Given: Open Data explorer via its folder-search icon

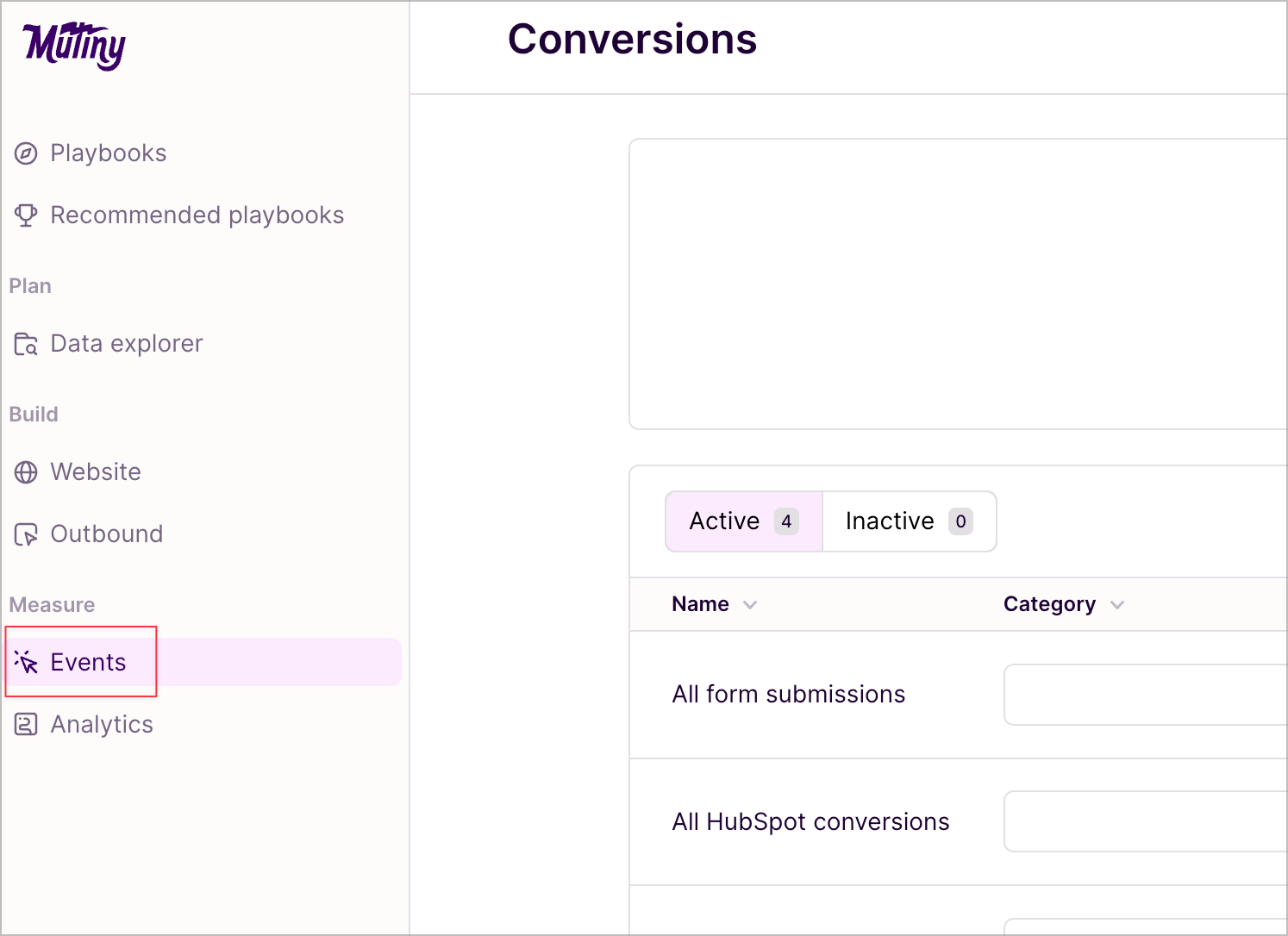Looking at the screenshot, I should 26,343.
